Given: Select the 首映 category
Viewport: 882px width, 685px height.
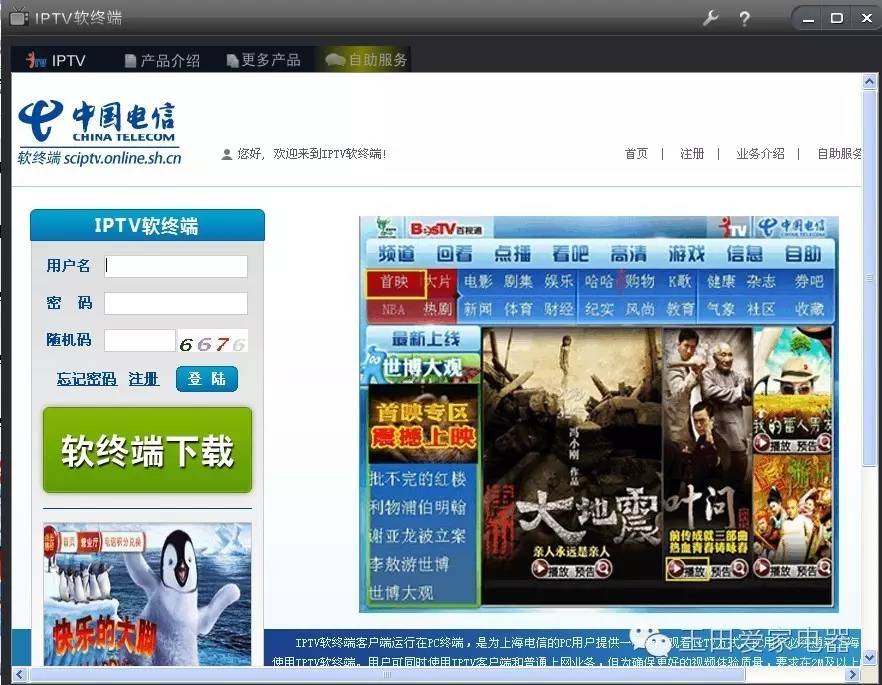Looking at the screenshot, I should coord(395,282).
